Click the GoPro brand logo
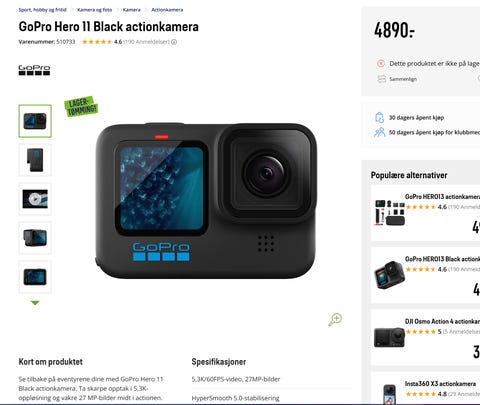Image resolution: width=480 pixels, height=405 pixels. tap(34, 70)
